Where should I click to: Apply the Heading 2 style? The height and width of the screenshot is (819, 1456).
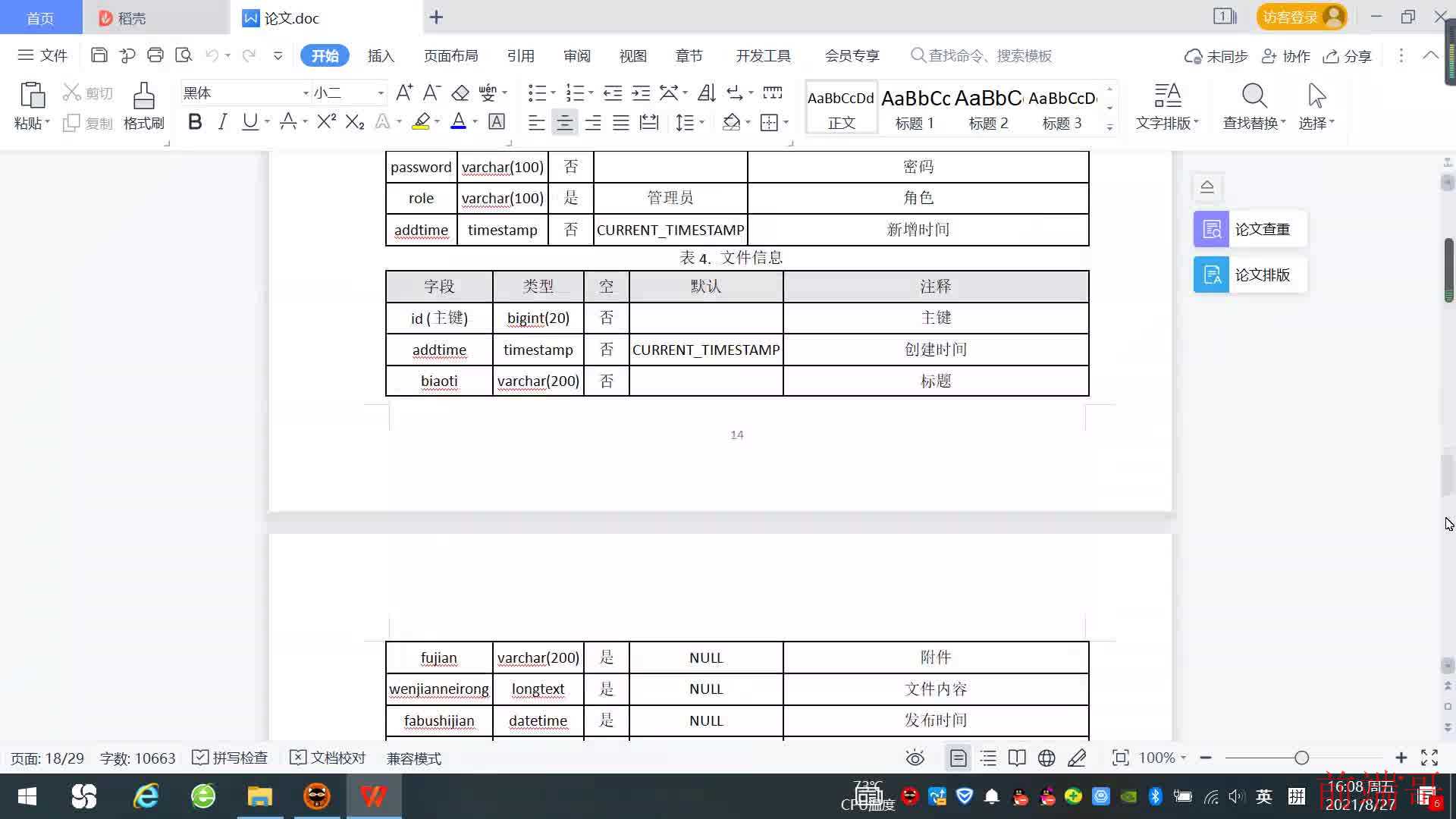coord(988,108)
